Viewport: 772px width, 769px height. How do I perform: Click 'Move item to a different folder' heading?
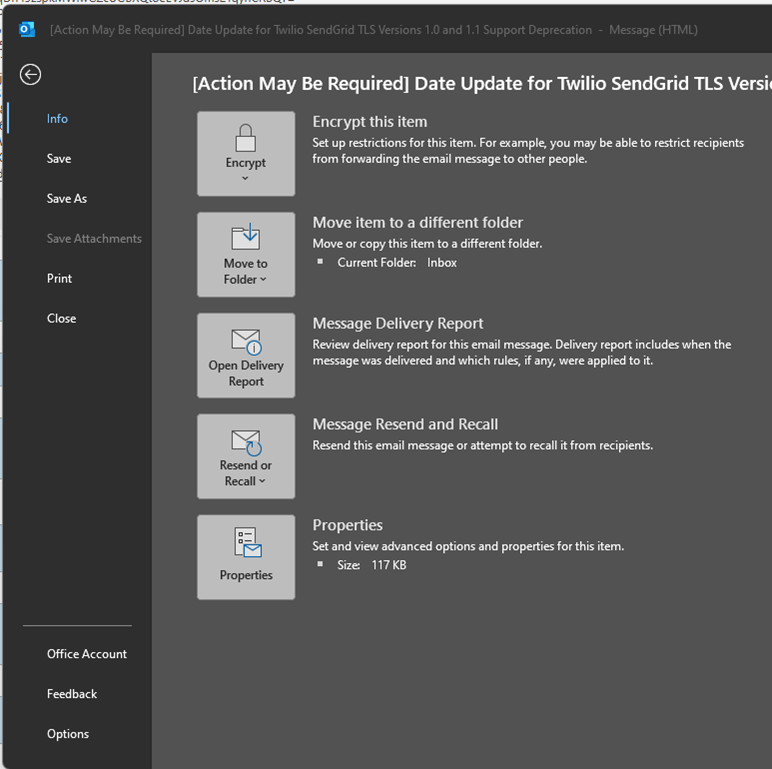[418, 223]
